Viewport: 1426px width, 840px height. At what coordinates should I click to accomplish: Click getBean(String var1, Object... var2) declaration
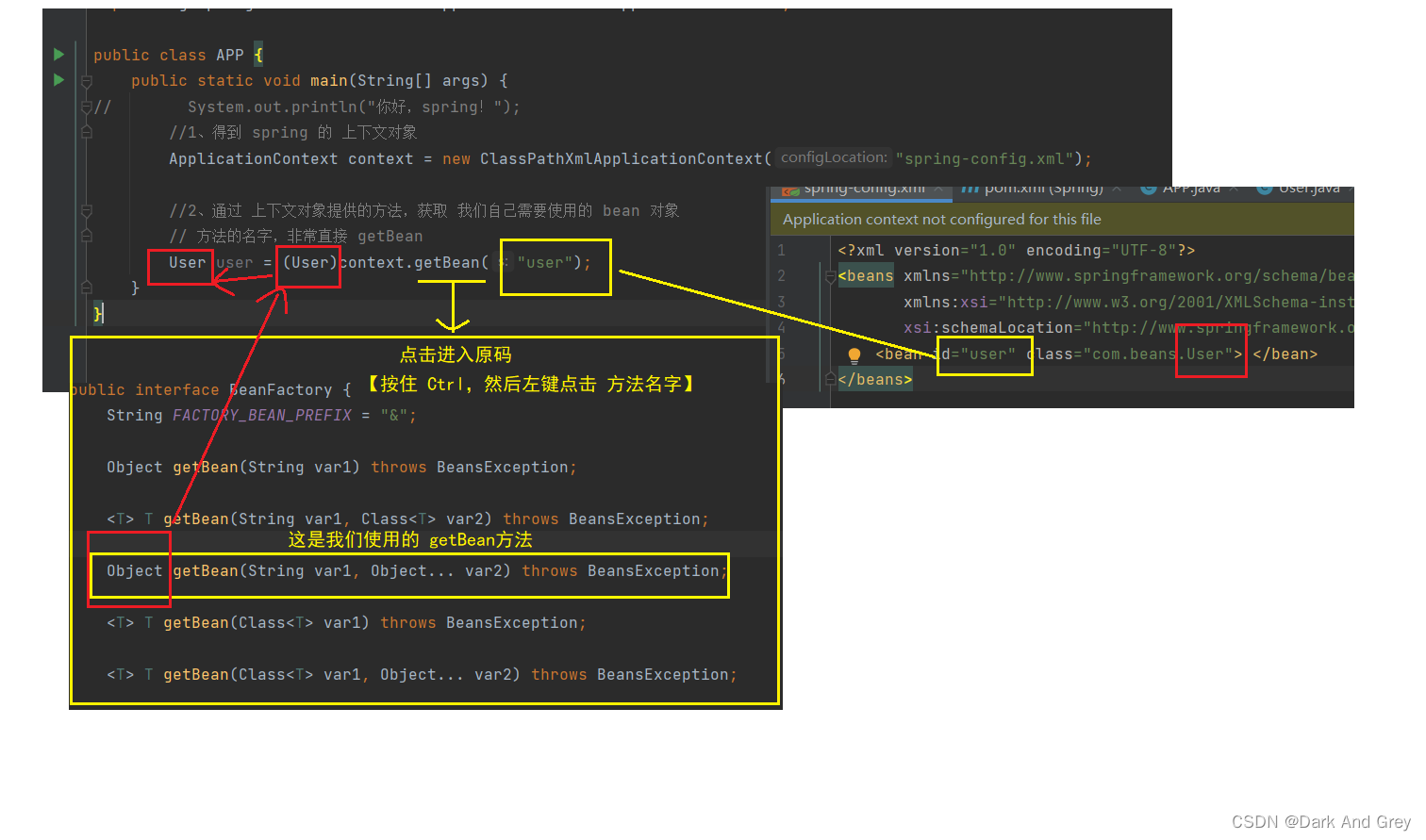point(341,570)
